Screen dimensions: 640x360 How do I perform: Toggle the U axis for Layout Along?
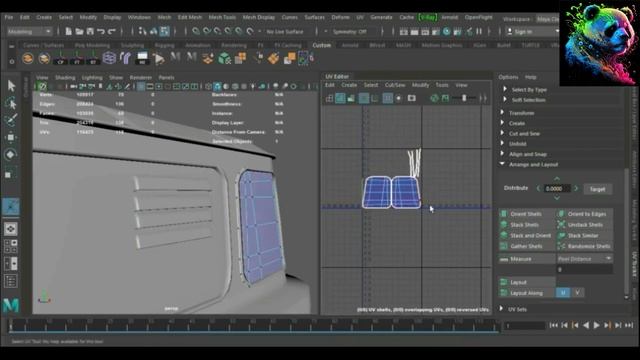(563, 293)
